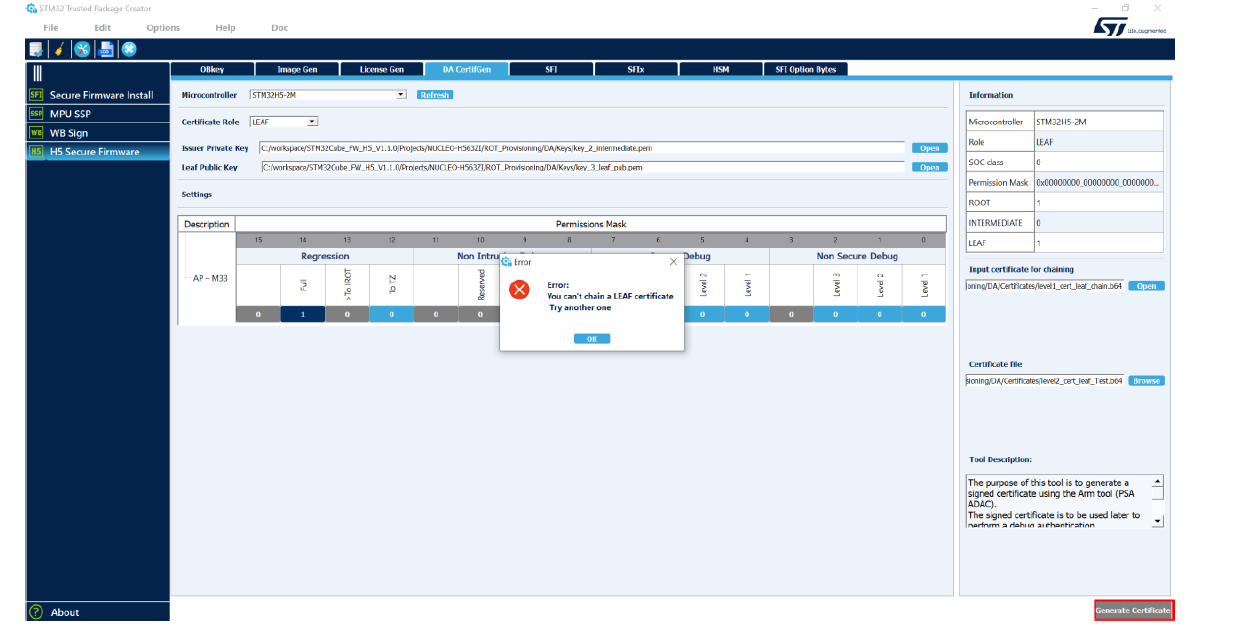Click the WB icon in the sidebar
The width and height of the screenshot is (1234, 627).
tap(36, 133)
